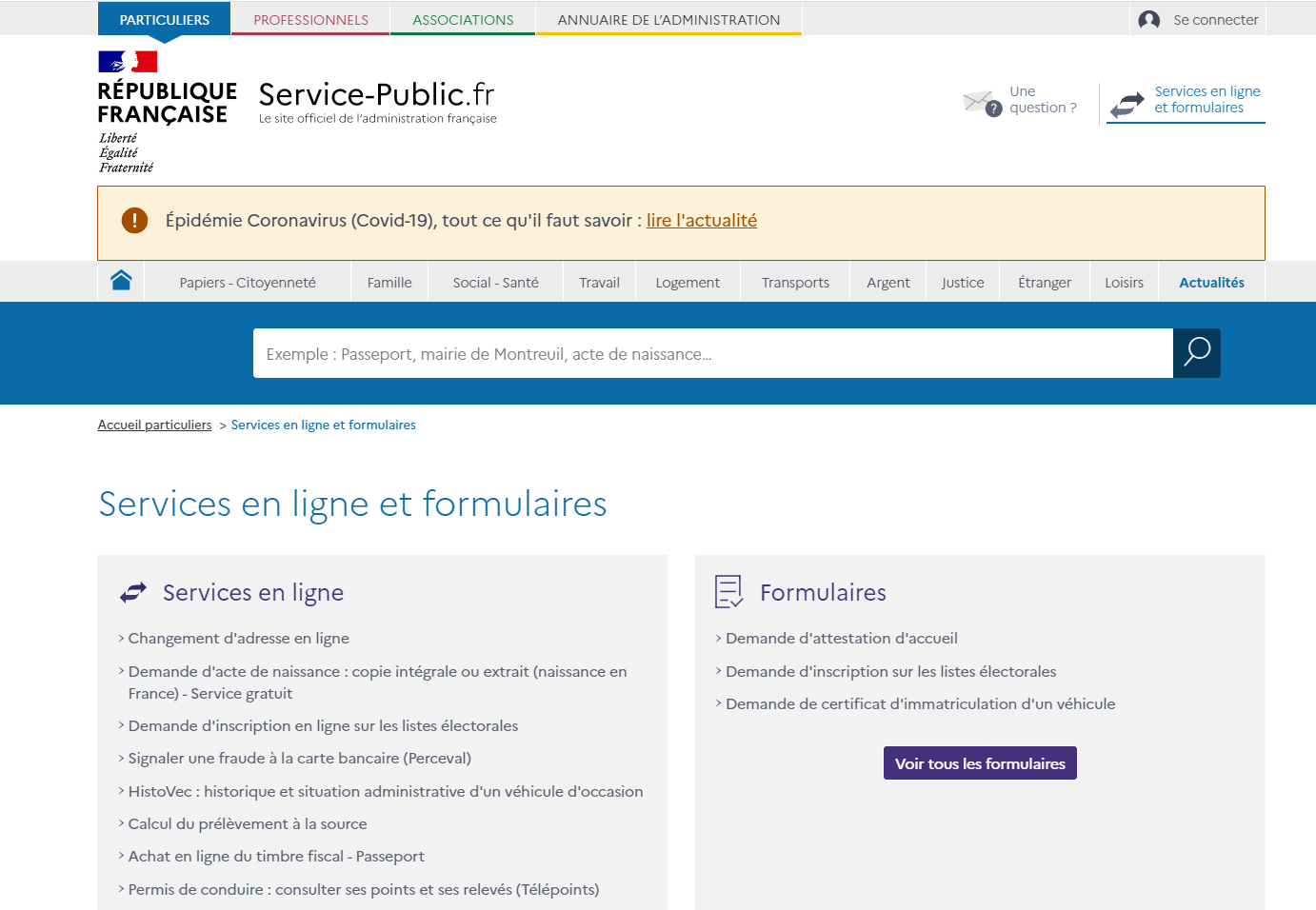Open the Social - Santé menu
Image resolution: width=1316 pixels, height=910 pixels.
point(495,283)
